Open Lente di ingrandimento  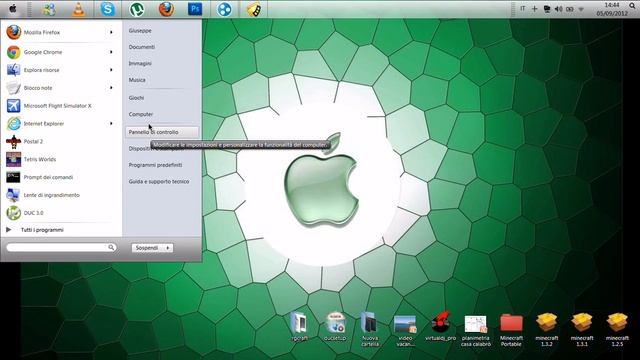pos(51,195)
